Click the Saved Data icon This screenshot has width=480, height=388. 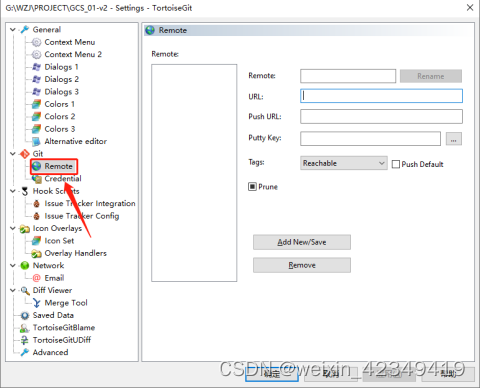point(25,315)
